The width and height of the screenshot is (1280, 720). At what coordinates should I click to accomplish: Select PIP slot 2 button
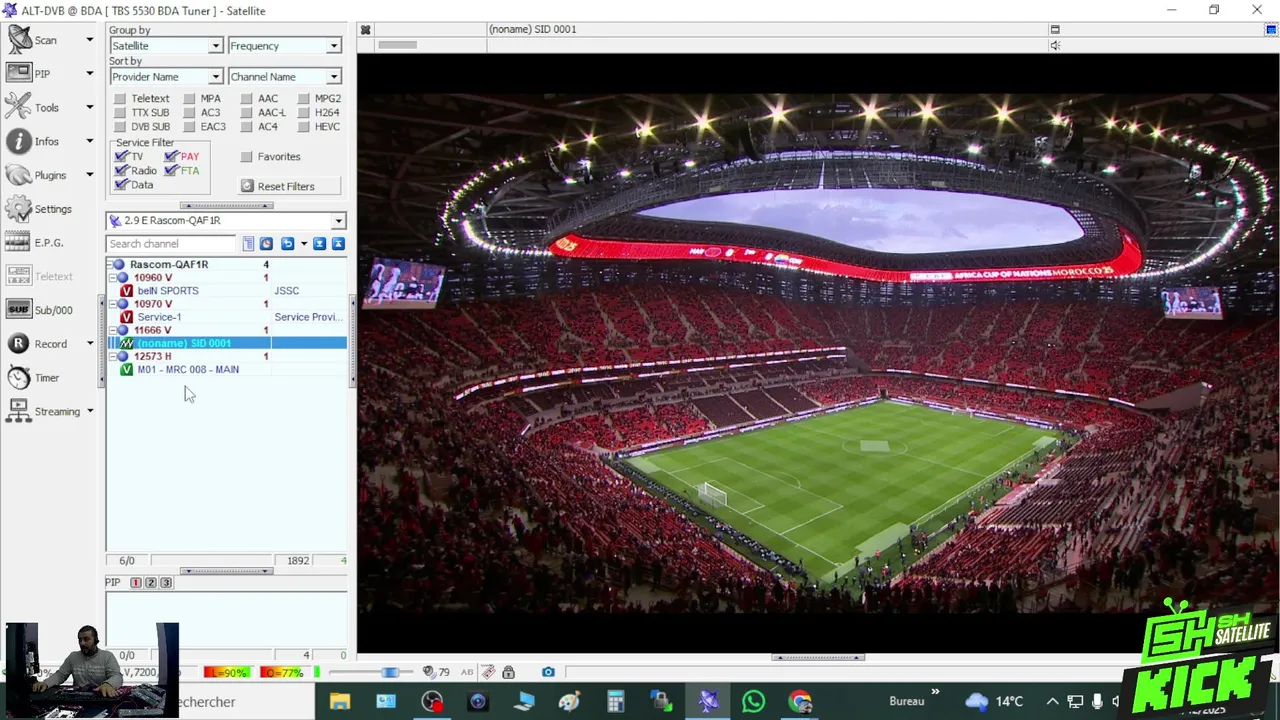point(151,583)
